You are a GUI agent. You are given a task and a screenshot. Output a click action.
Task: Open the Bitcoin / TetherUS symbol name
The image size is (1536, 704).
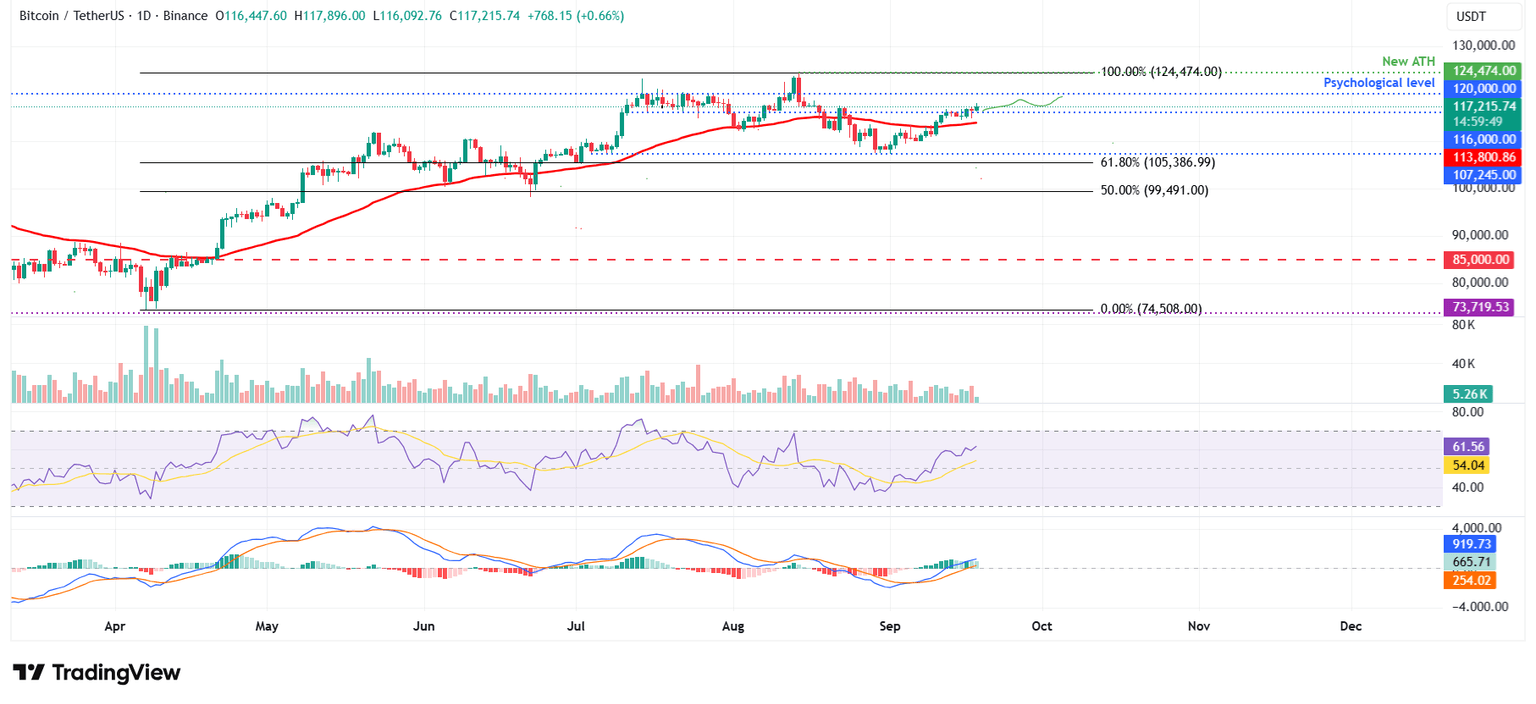tap(70, 15)
